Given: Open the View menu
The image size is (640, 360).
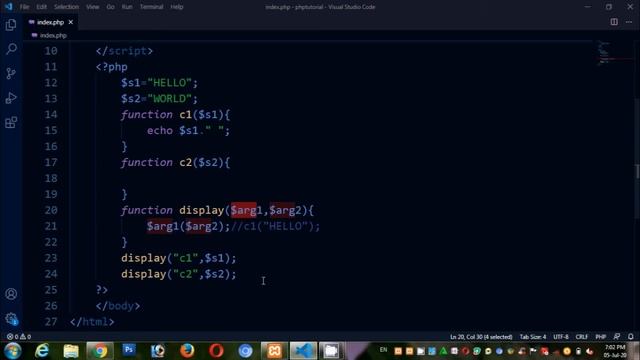Looking at the screenshot, I should click(93, 7).
